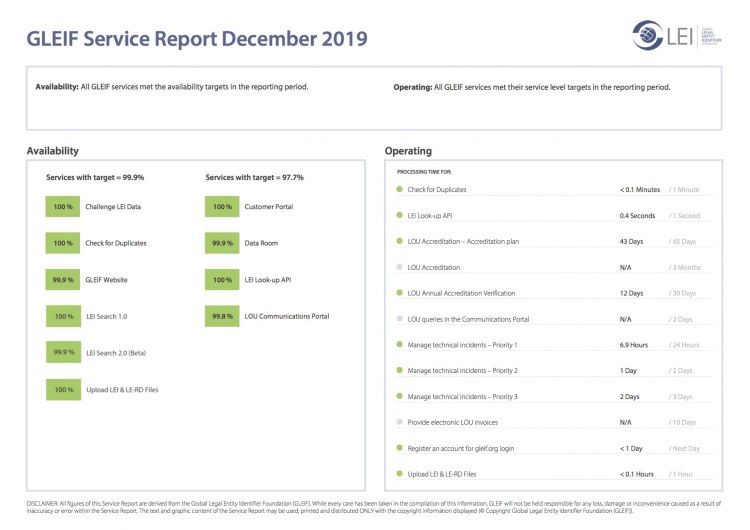Click green dot beside Check for Duplicates processing time
This screenshot has height=530, width=750.
coord(399,189)
